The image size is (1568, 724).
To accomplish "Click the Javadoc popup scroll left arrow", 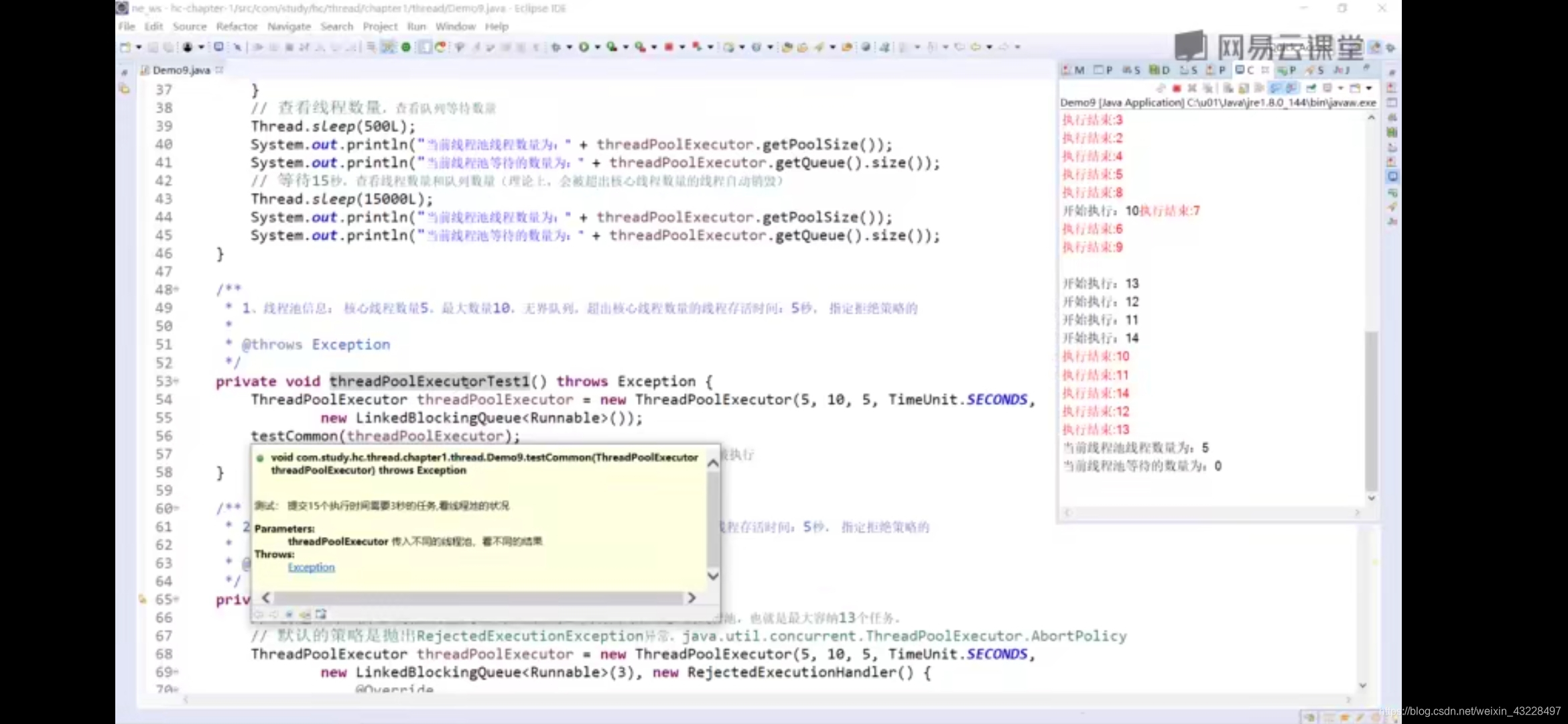I will coord(266,597).
